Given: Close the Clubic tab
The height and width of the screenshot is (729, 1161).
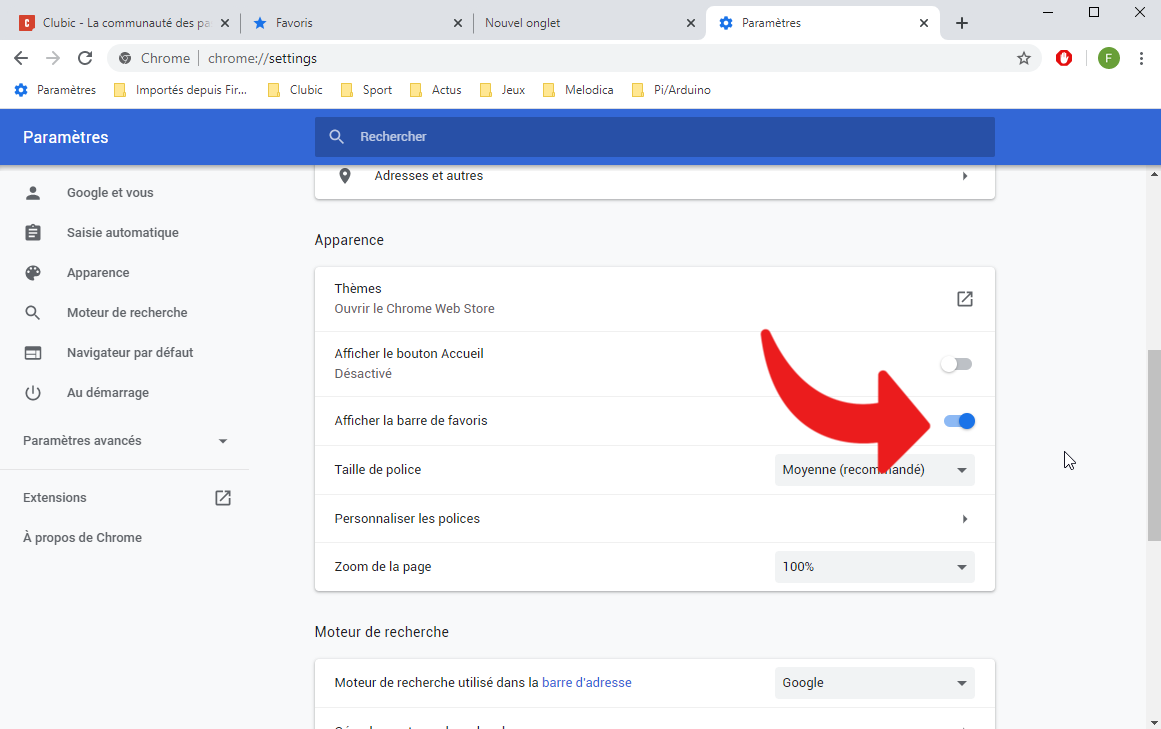Looking at the screenshot, I should [225, 23].
